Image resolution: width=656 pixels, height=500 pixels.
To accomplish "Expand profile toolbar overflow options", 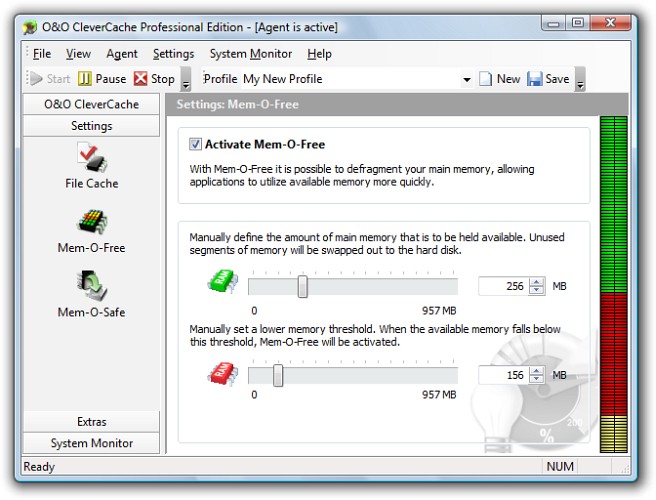I will point(580,79).
